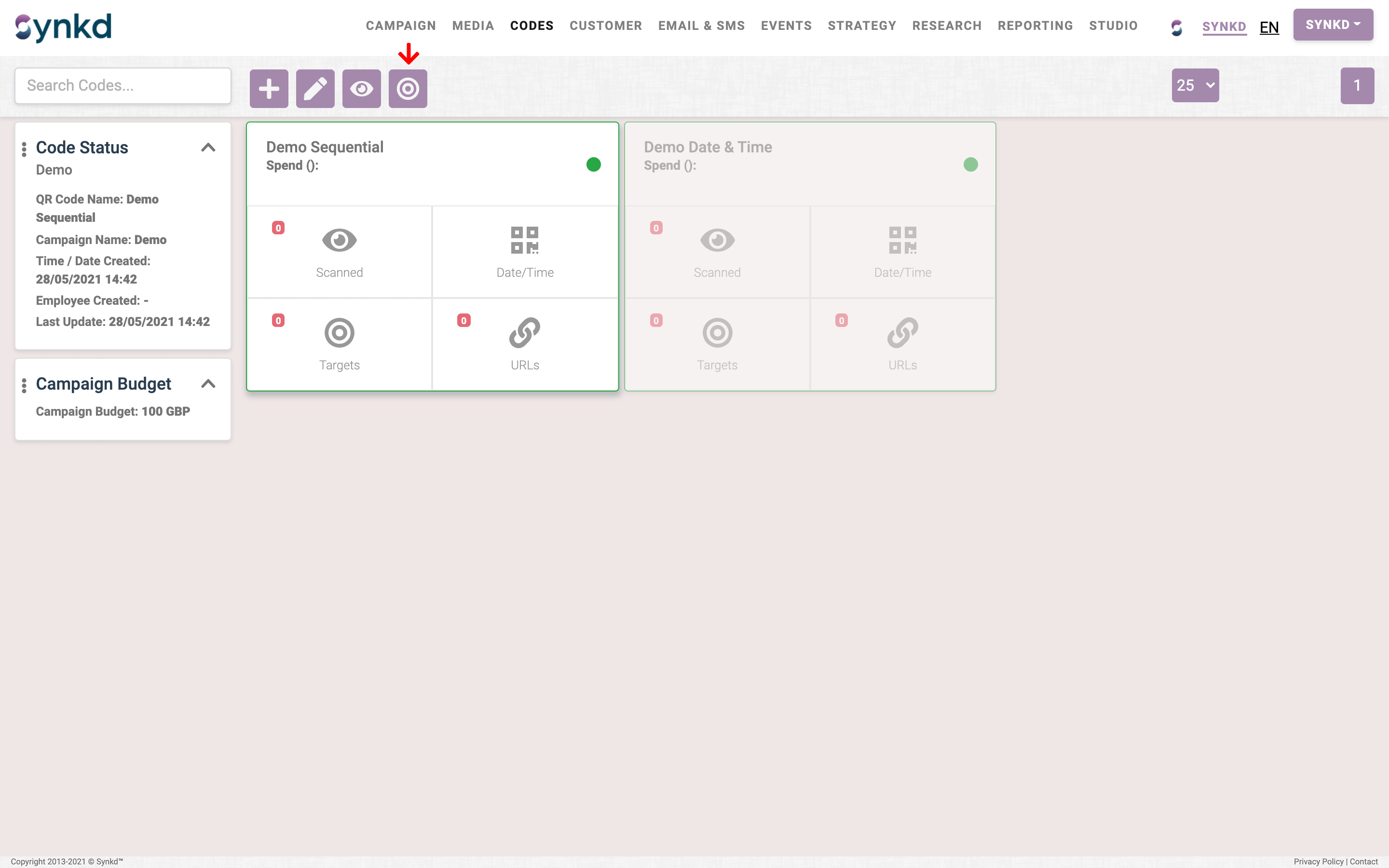1389x868 pixels.
Task: Open Date/Time QR tile in Demo Sequential
Action: tap(525, 251)
